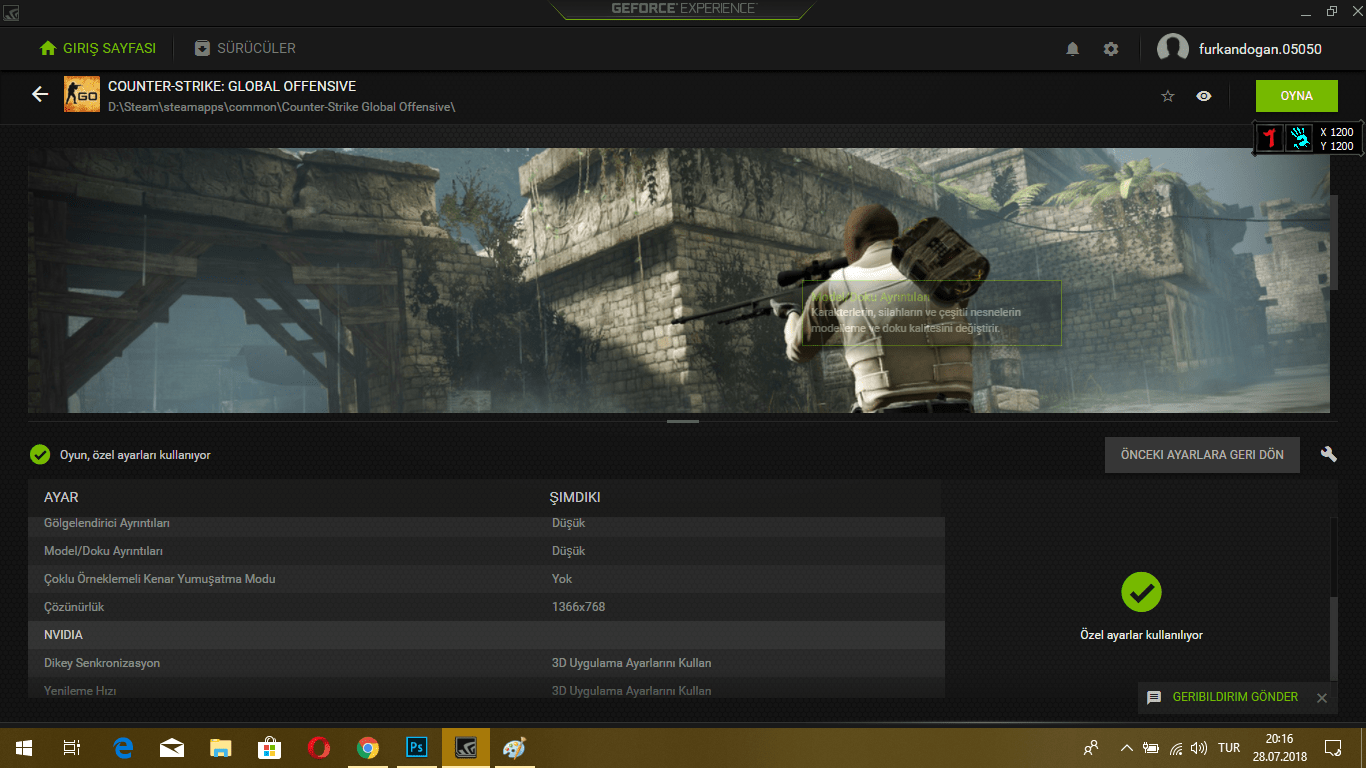Screen dimensions: 1366x768
Task: Click the user profile avatar
Action: pyautogui.click(x=1173, y=48)
